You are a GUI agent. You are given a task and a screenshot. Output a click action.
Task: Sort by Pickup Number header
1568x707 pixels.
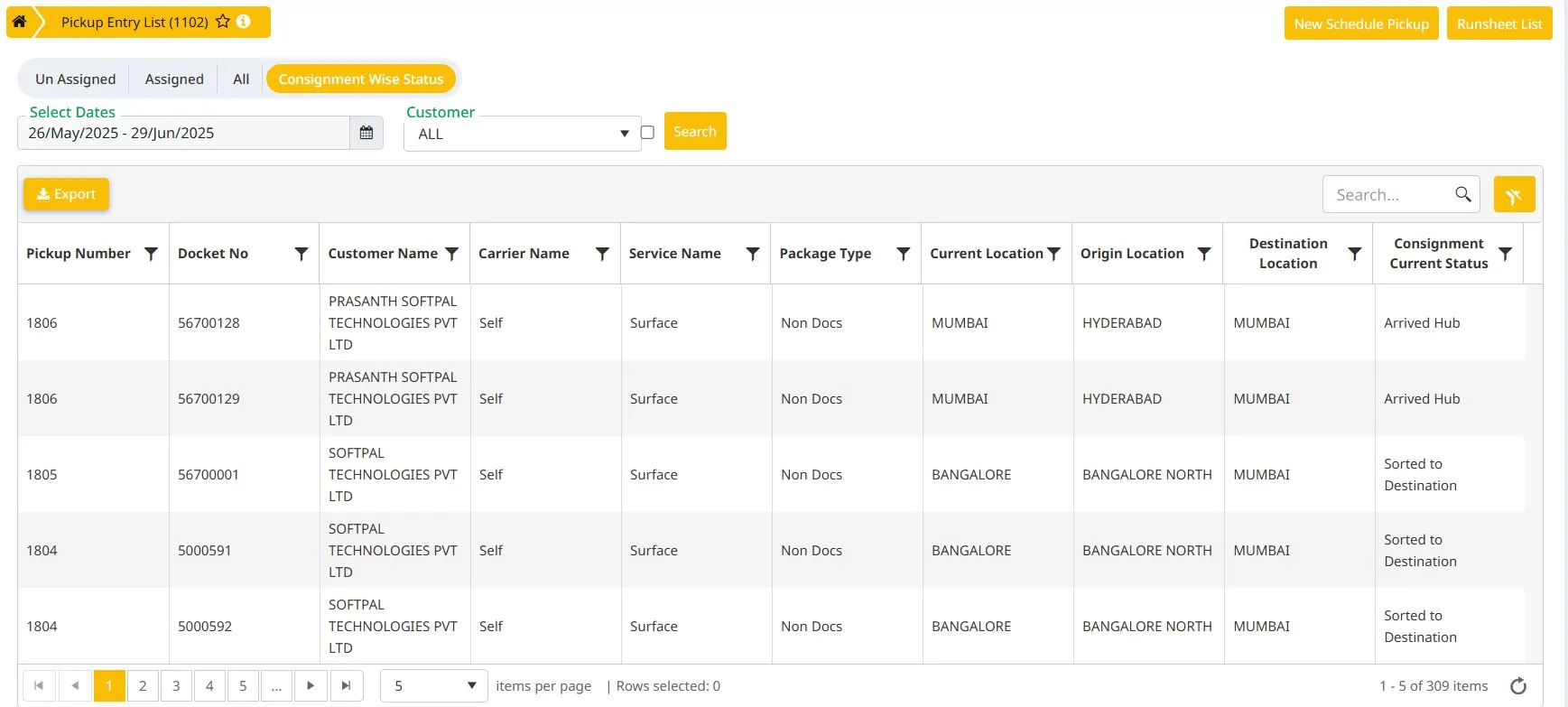pyautogui.click(x=79, y=254)
